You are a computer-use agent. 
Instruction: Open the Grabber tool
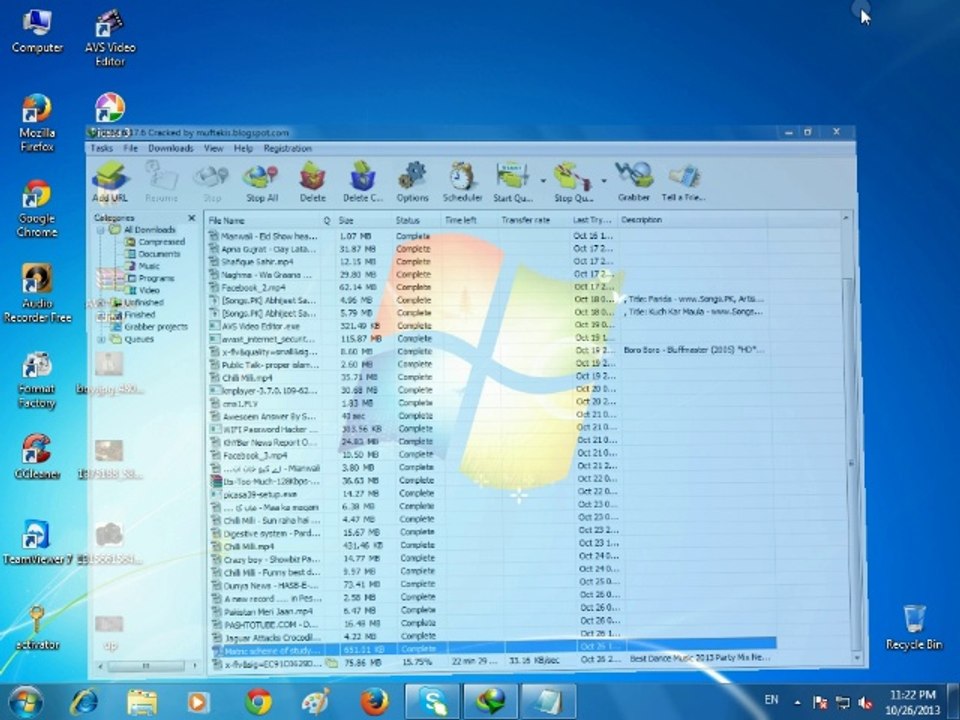point(634,181)
